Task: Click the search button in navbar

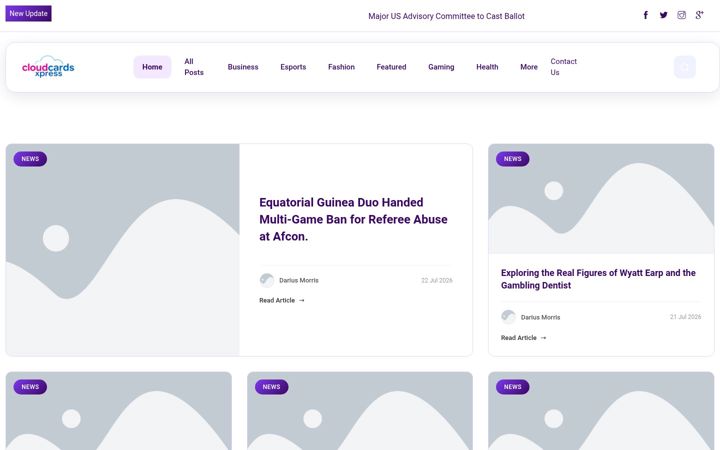Action: [685, 67]
